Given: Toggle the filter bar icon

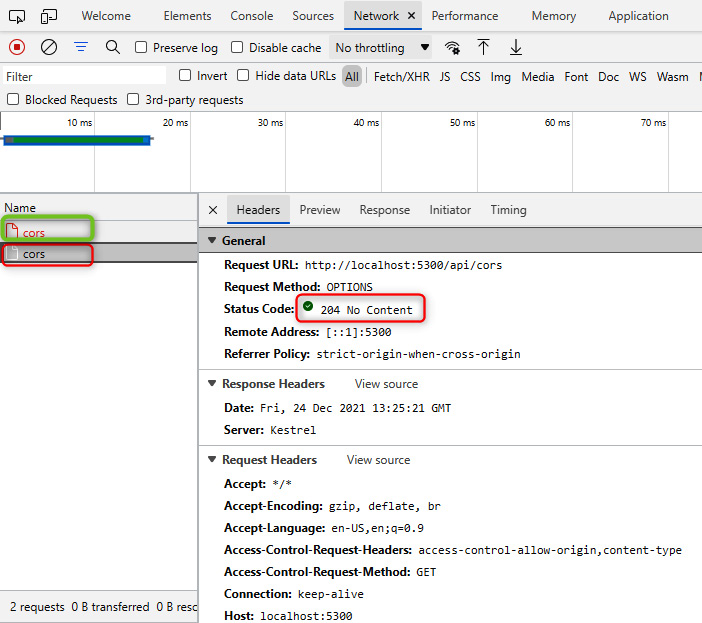Looking at the screenshot, I should [x=81, y=47].
